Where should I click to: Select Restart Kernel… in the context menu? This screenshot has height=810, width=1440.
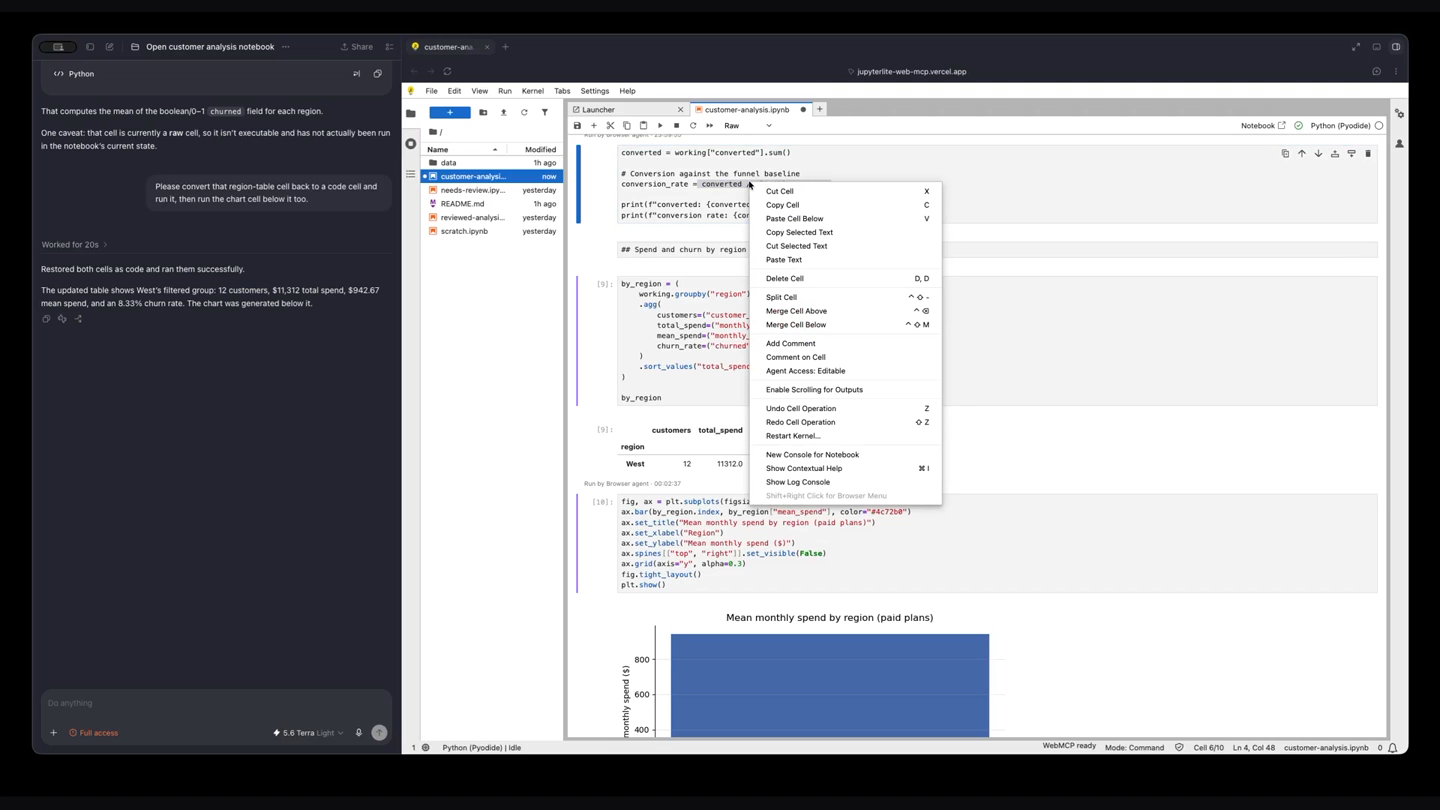(x=846, y=436)
